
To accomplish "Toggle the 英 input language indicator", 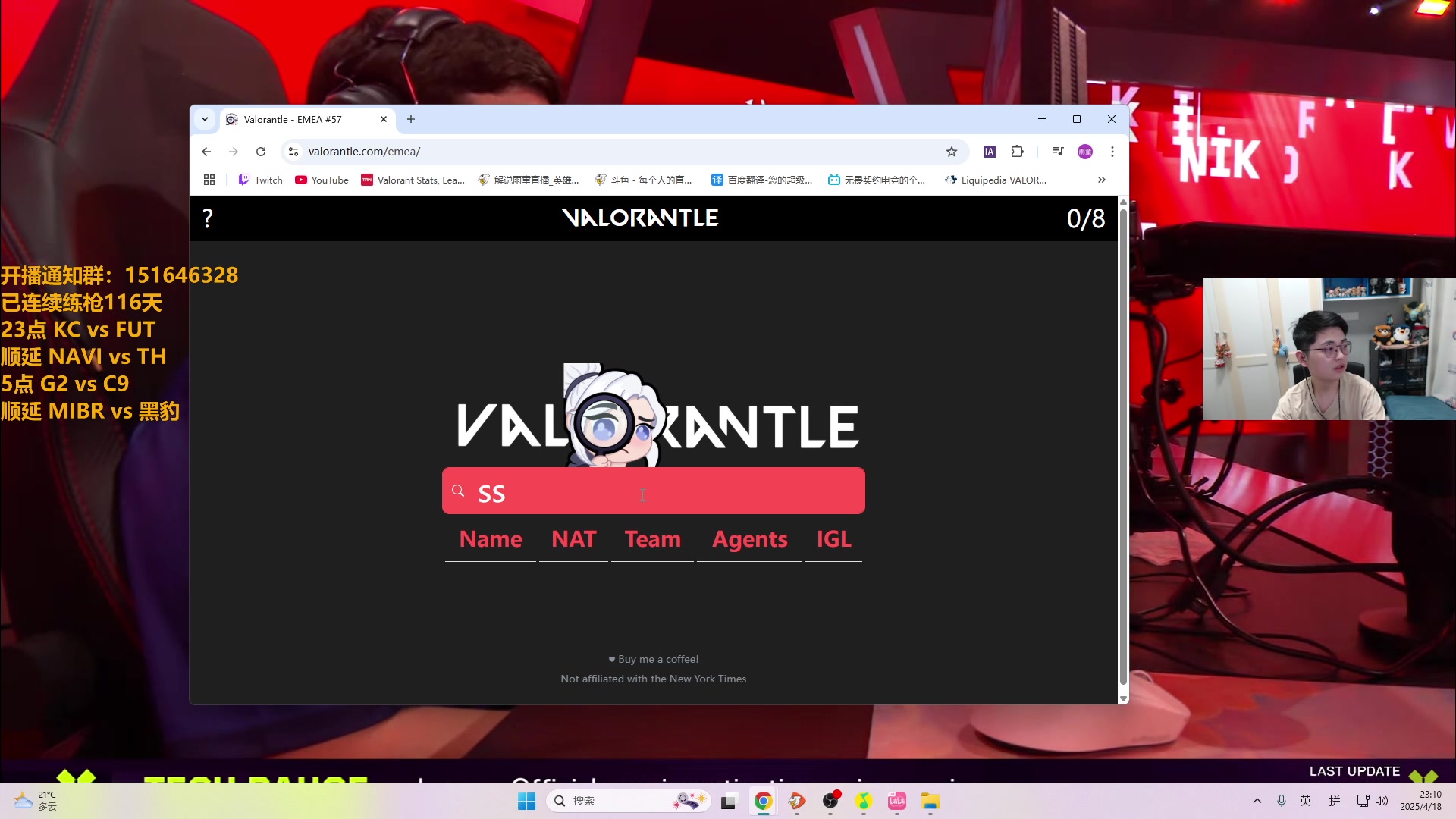I will [1306, 801].
